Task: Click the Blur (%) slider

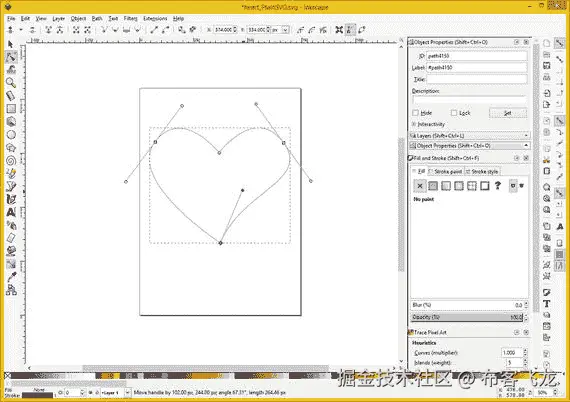Action: [467, 305]
